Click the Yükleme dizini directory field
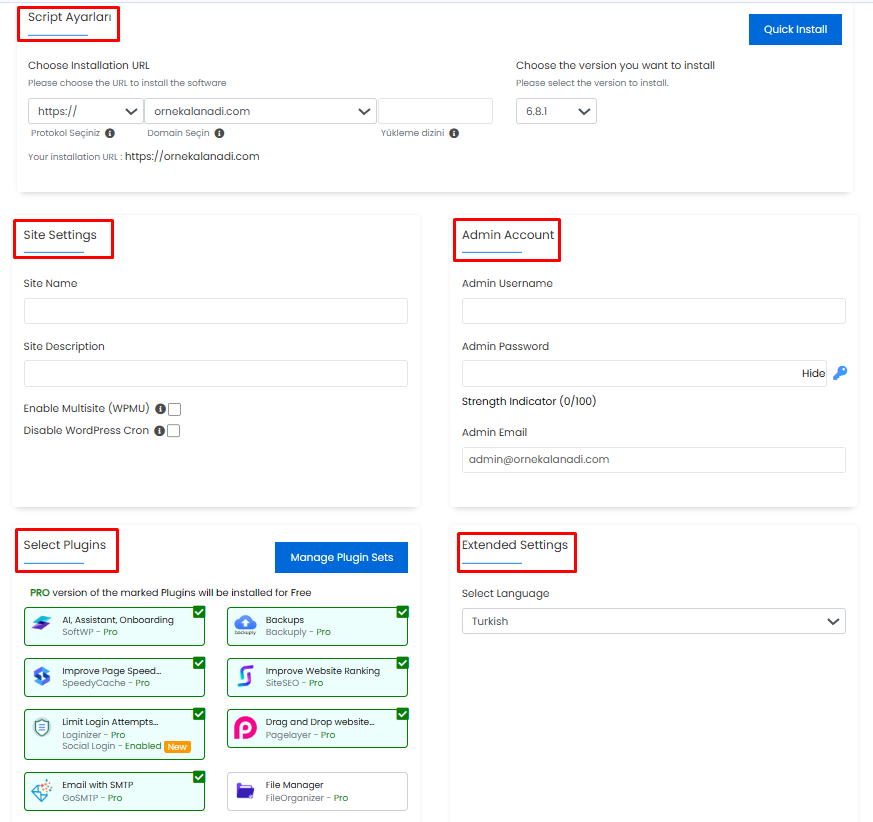873x822 pixels. [435, 111]
